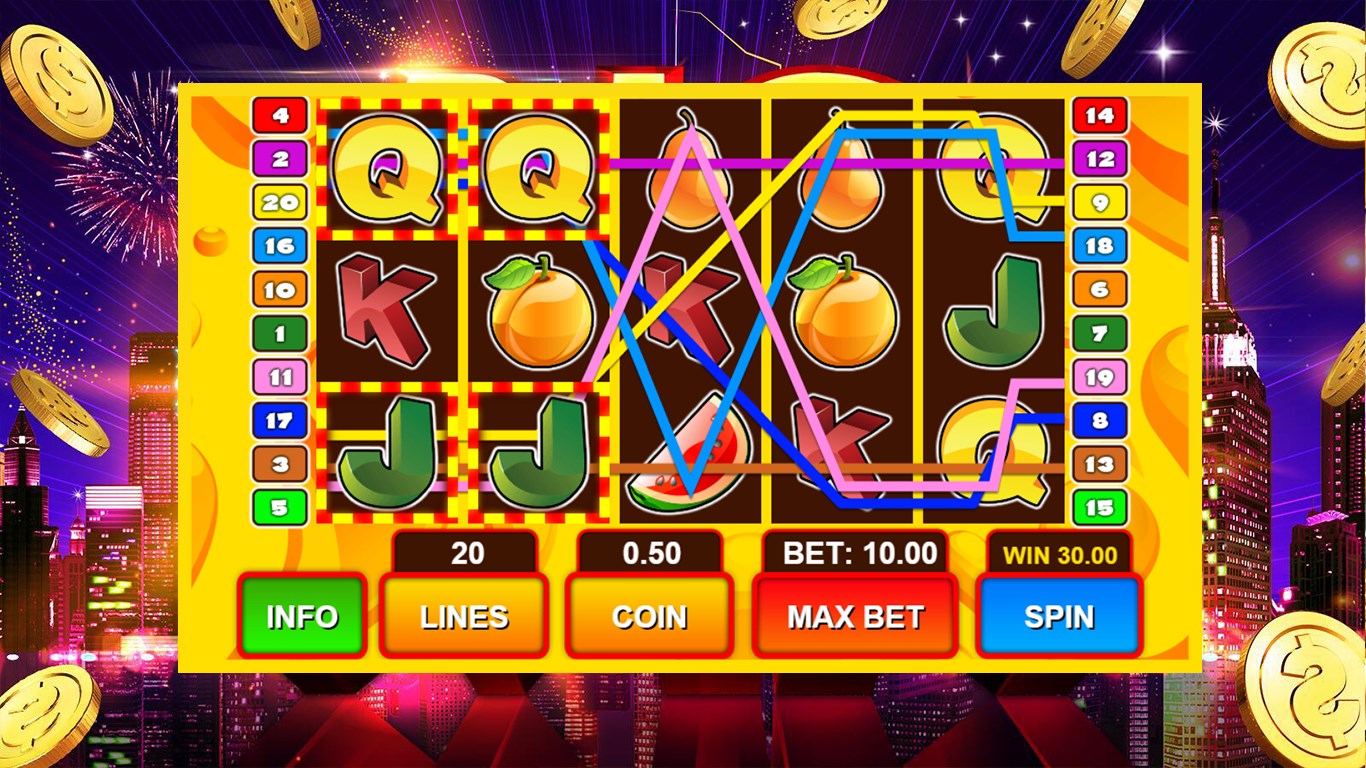Image resolution: width=1366 pixels, height=768 pixels.
Task: Click the WIN 30.00 display
Action: (1060, 555)
